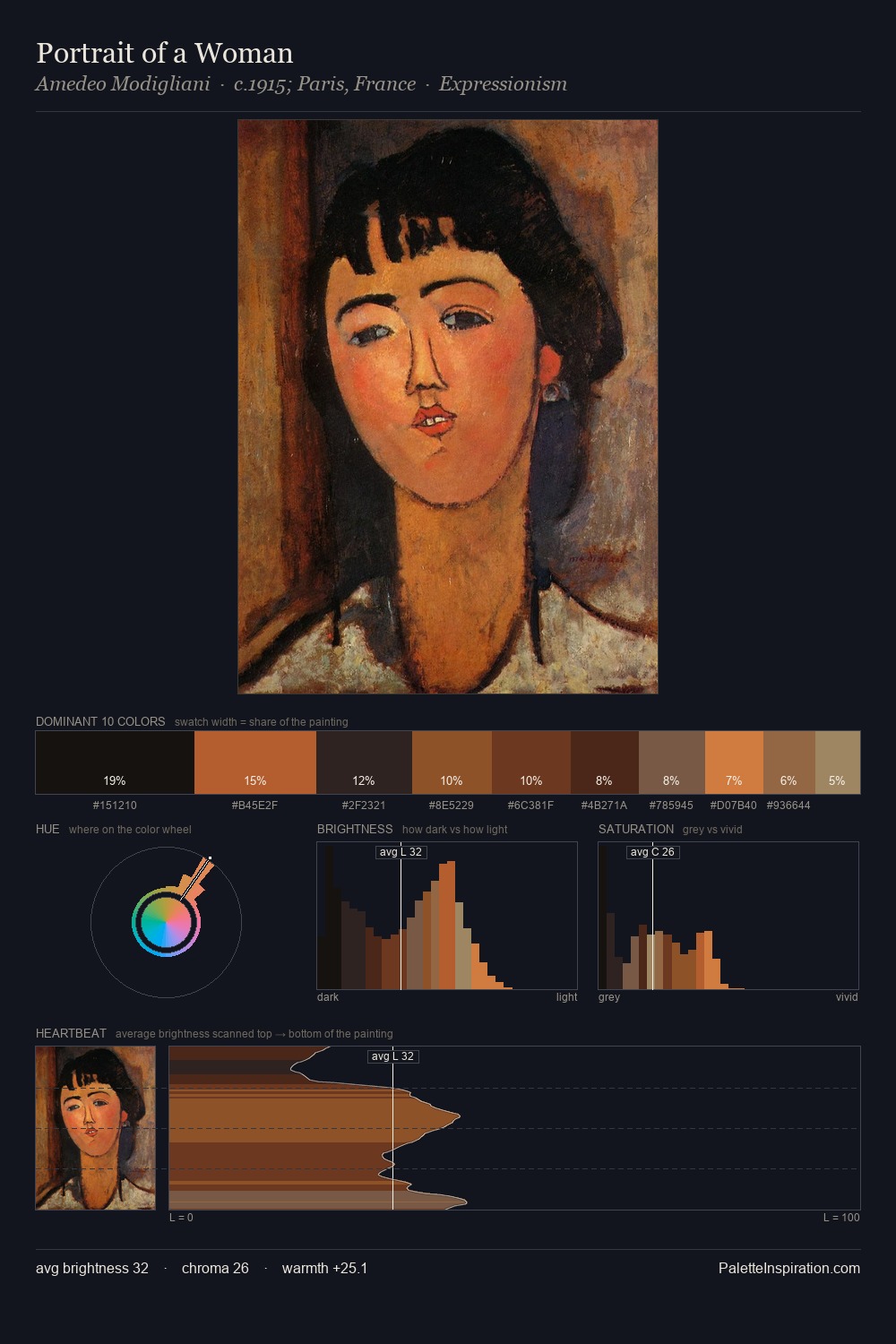Click the "dark" axis label under Brightness
This screenshot has height=1344, width=896.
pyautogui.click(x=328, y=997)
